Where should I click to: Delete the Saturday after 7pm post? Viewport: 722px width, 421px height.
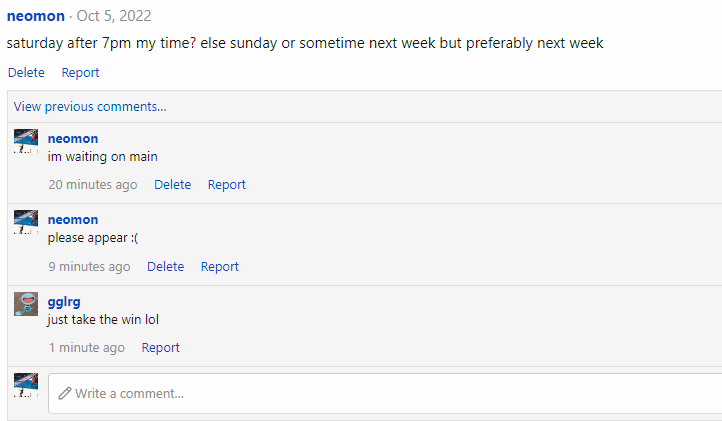(26, 73)
